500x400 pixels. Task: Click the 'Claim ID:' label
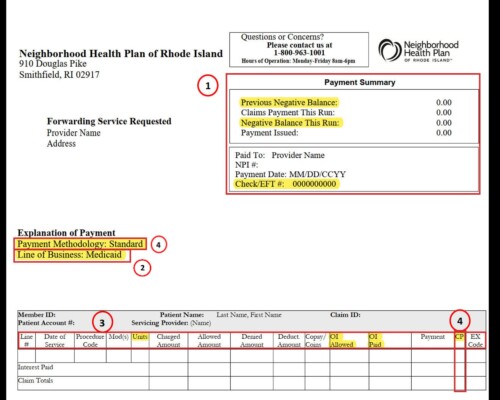click(x=345, y=315)
